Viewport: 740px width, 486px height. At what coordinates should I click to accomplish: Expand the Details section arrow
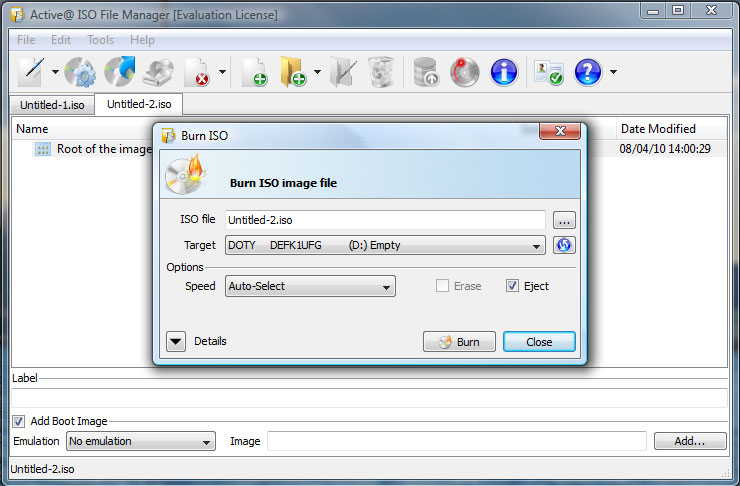176,342
